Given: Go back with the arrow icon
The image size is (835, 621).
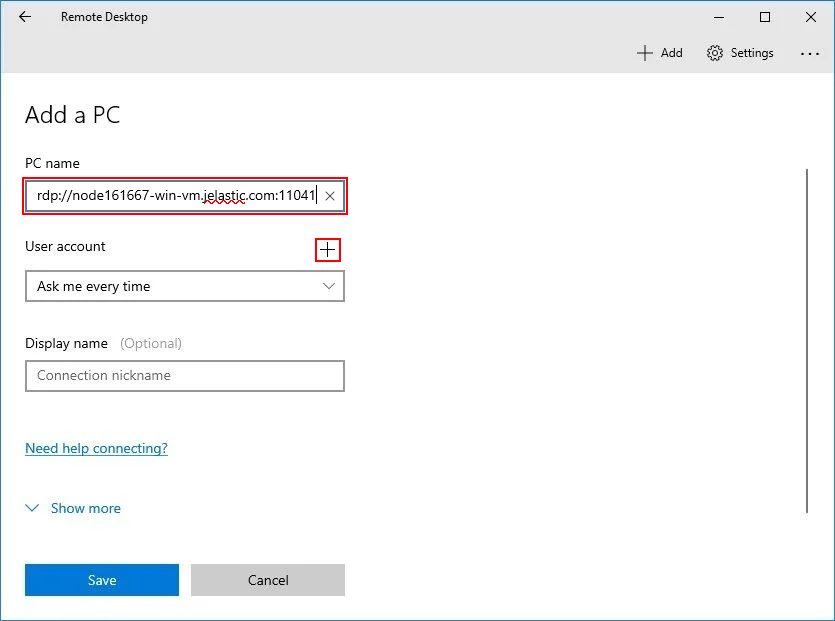Looking at the screenshot, I should click(x=25, y=17).
